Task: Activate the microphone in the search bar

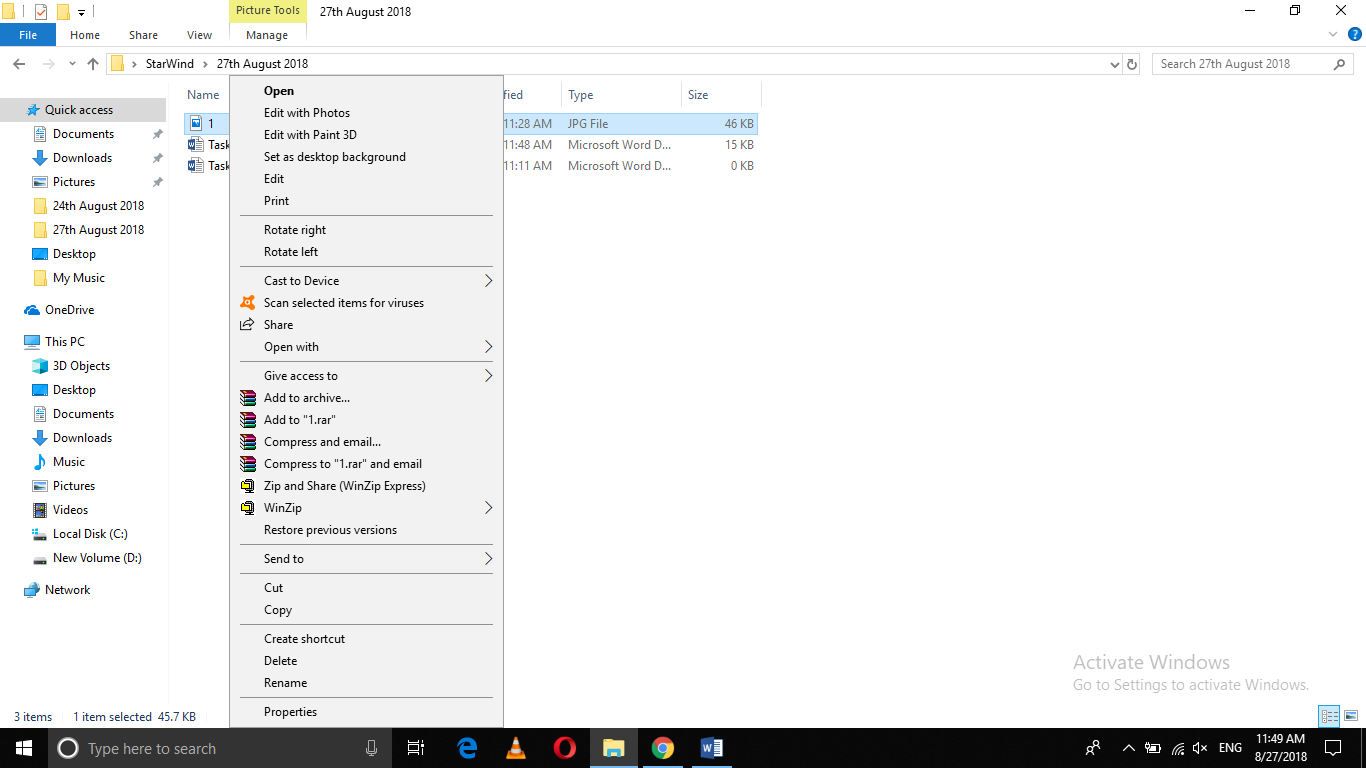Action: (371, 748)
